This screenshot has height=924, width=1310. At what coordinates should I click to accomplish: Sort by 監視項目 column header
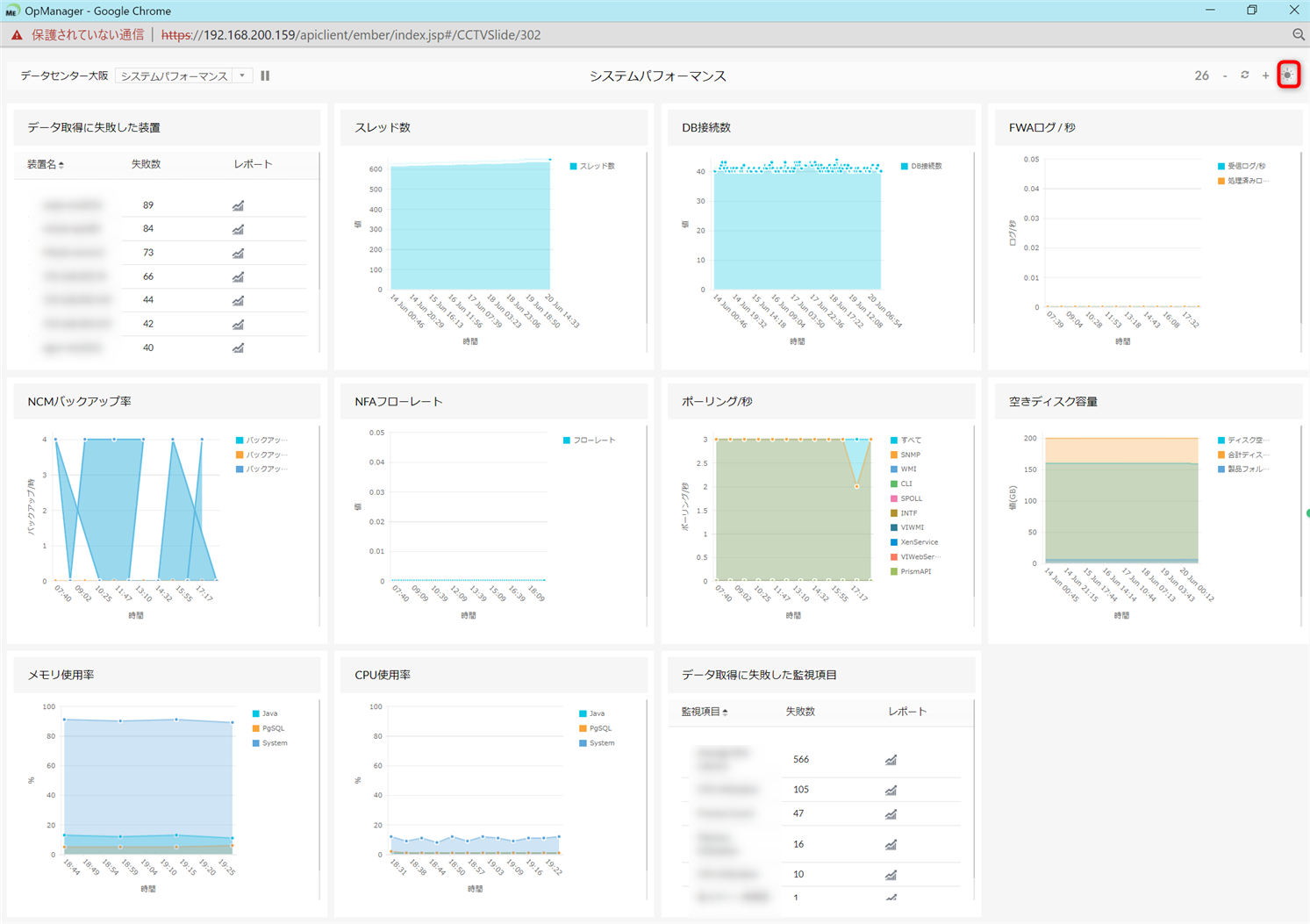[704, 712]
